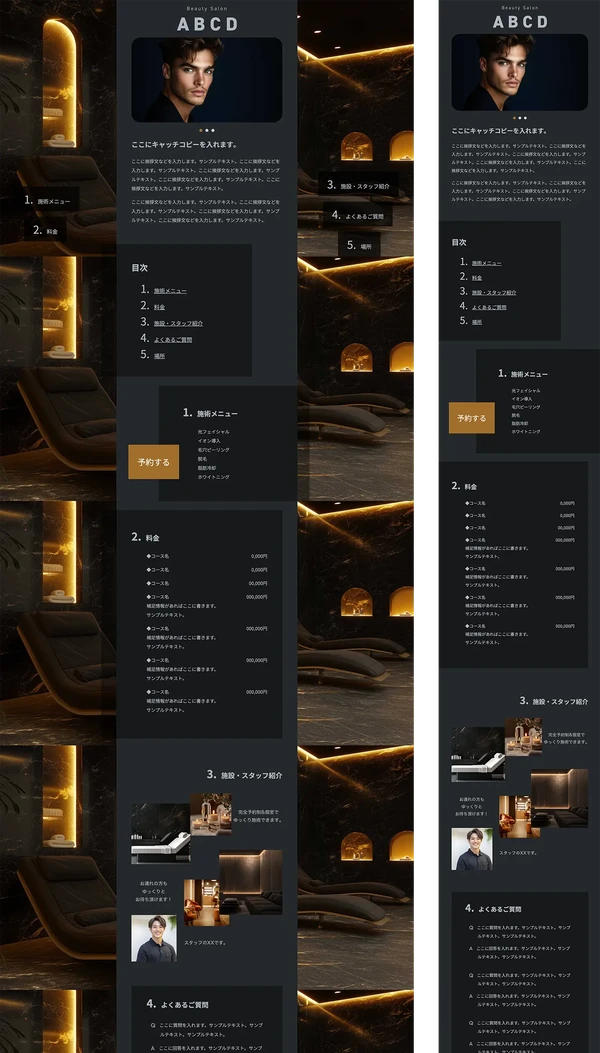The width and height of the screenshot is (600, 1053).
Task: Follow 料金 link in desktop table of contents
Action: click(x=159, y=307)
